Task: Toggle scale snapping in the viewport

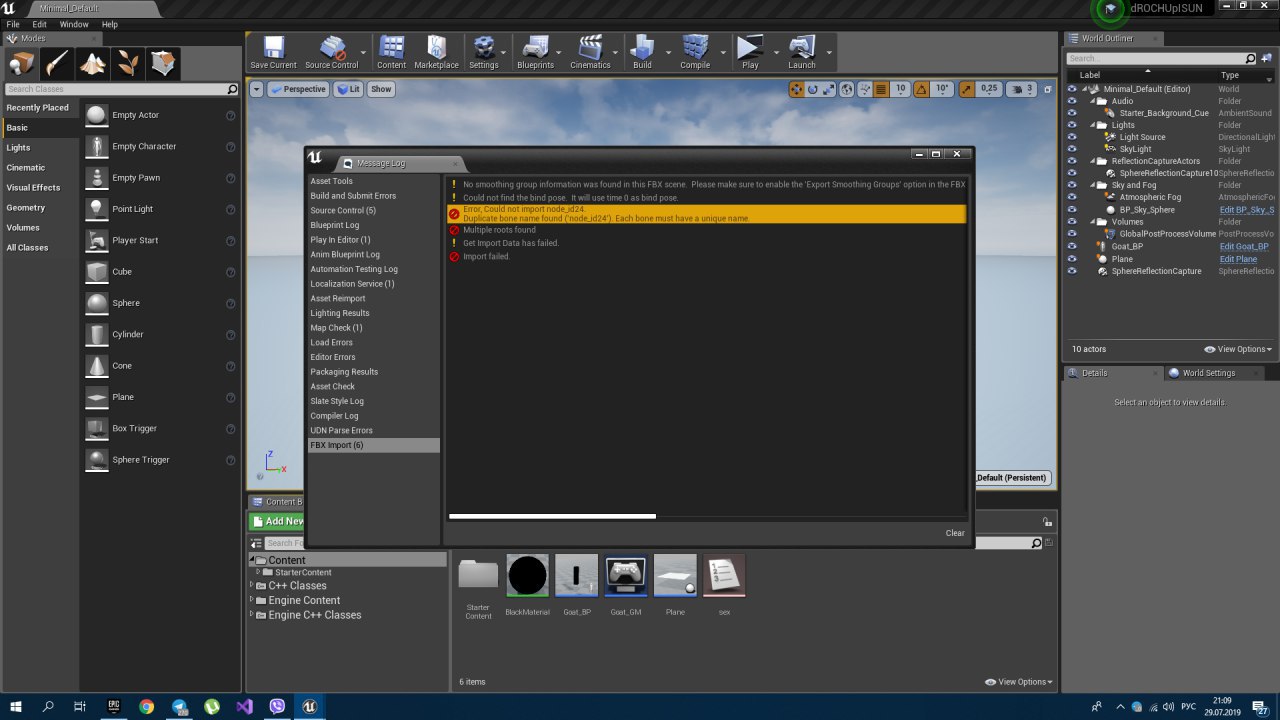Action: pos(967,89)
